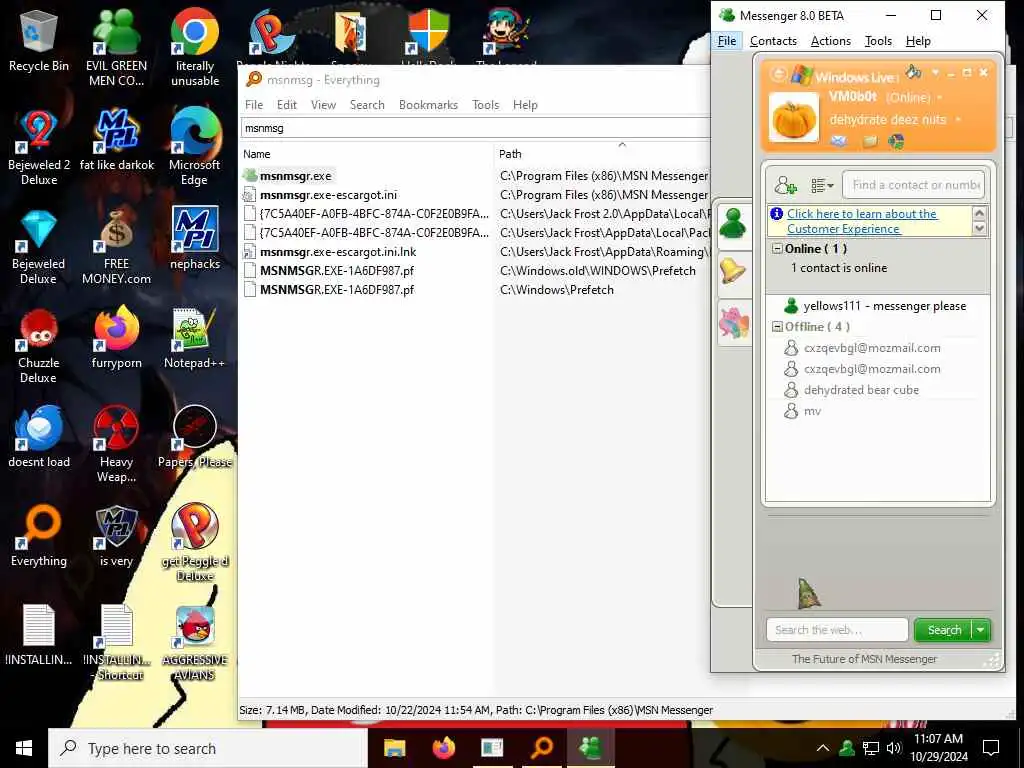
Task: Open the personal message 'dehydrate deez nuts' dropdown
Action: click(x=958, y=120)
